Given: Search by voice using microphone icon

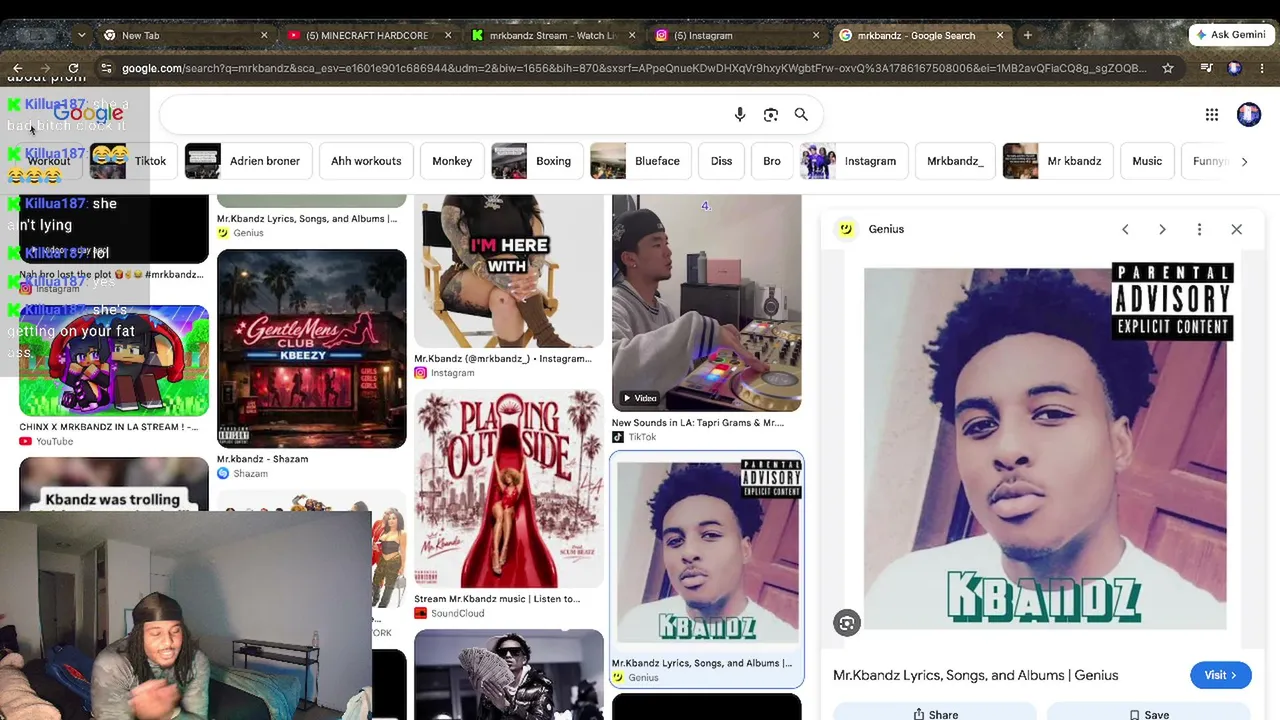Looking at the screenshot, I should click(740, 115).
